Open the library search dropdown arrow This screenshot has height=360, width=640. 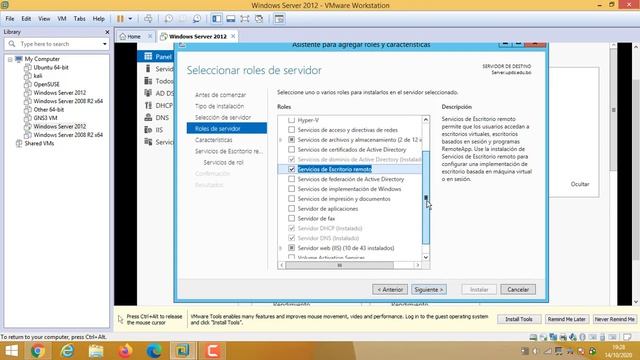click(x=104, y=44)
